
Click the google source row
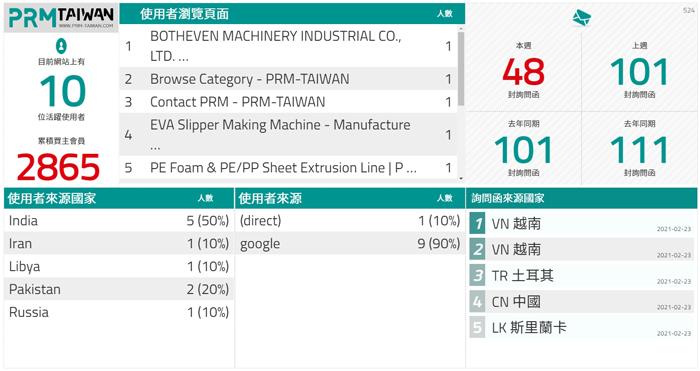[x=350, y=243]
